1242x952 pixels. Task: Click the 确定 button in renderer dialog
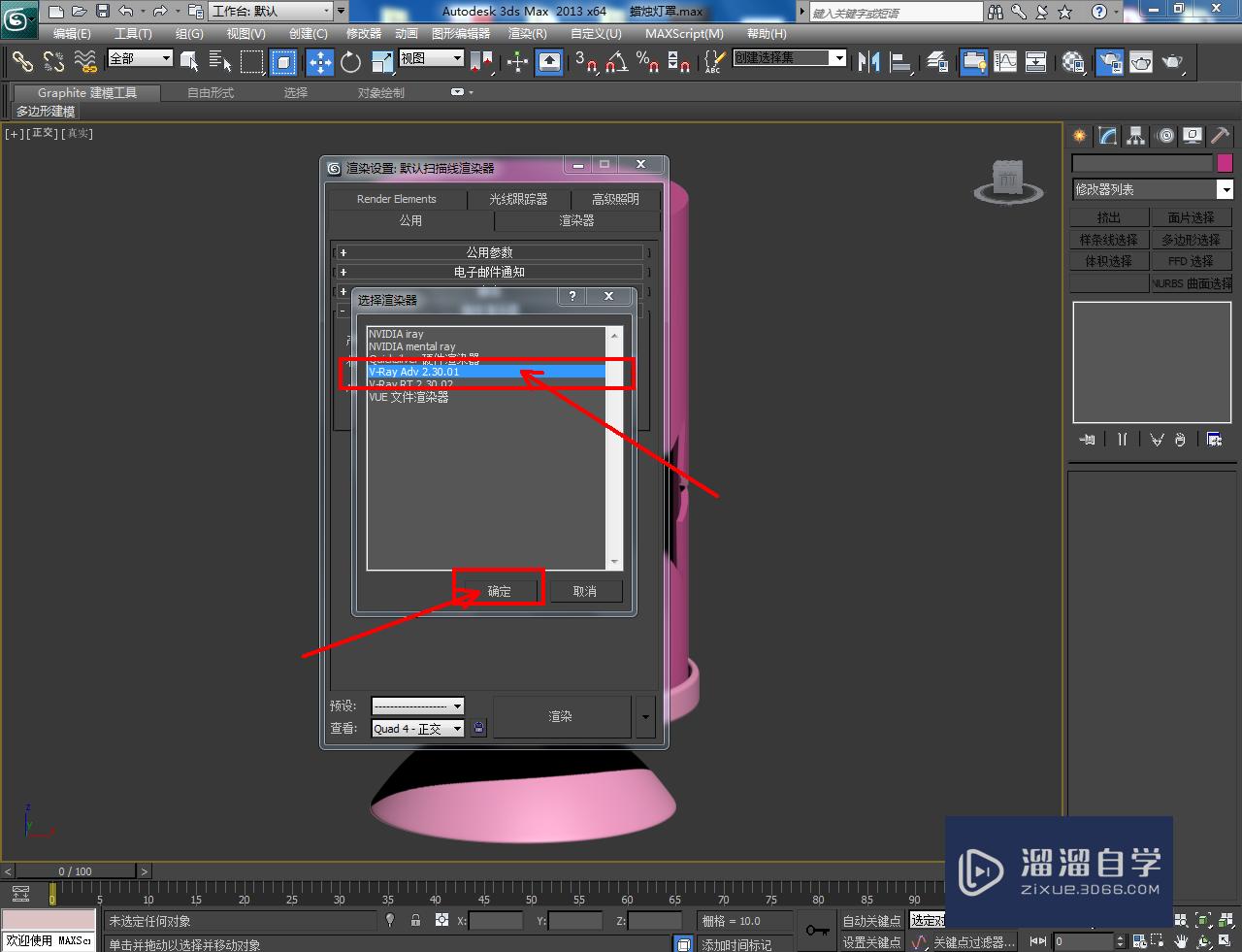tap(499, 591)
